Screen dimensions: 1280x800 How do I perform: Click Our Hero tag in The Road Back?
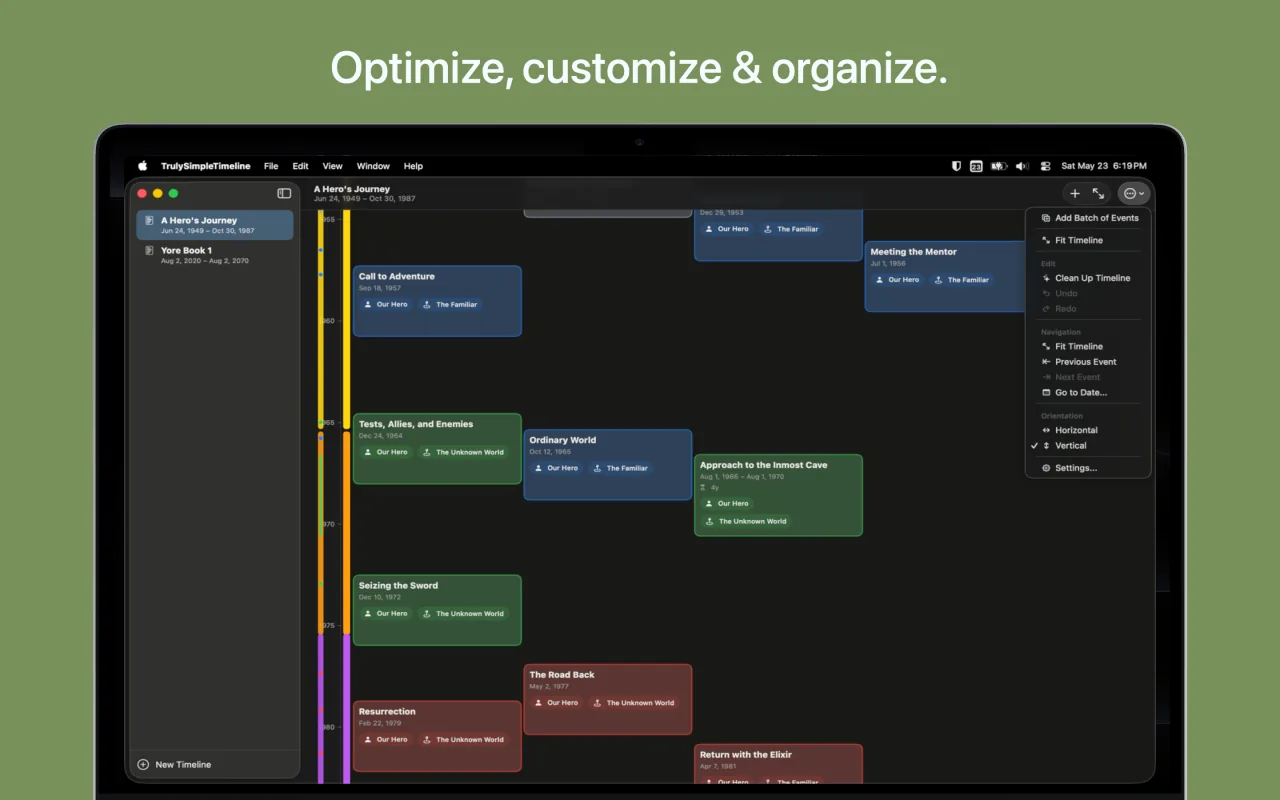tap(556, 703)
